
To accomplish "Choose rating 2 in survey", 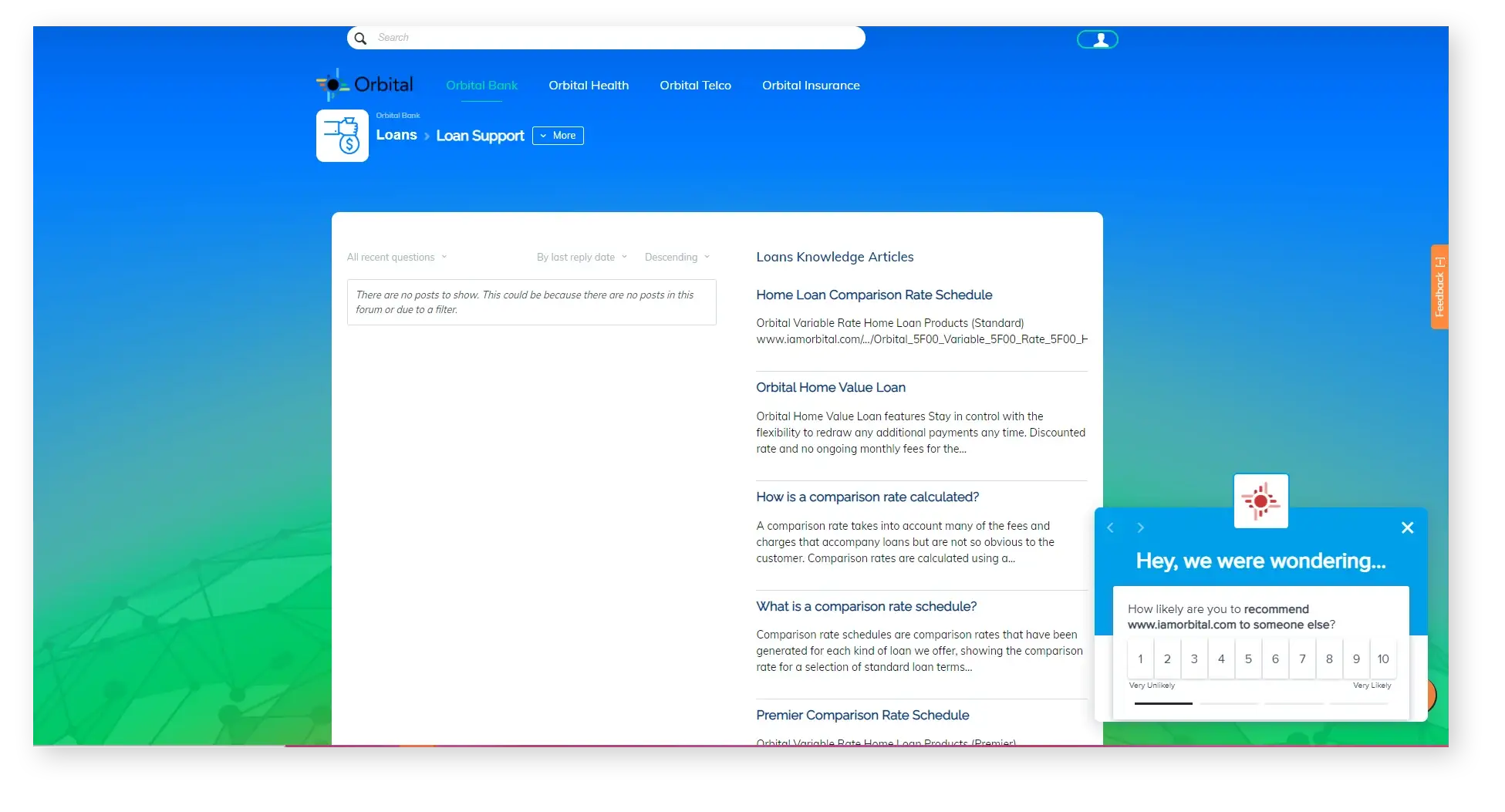I will [x=1167, y=659].
